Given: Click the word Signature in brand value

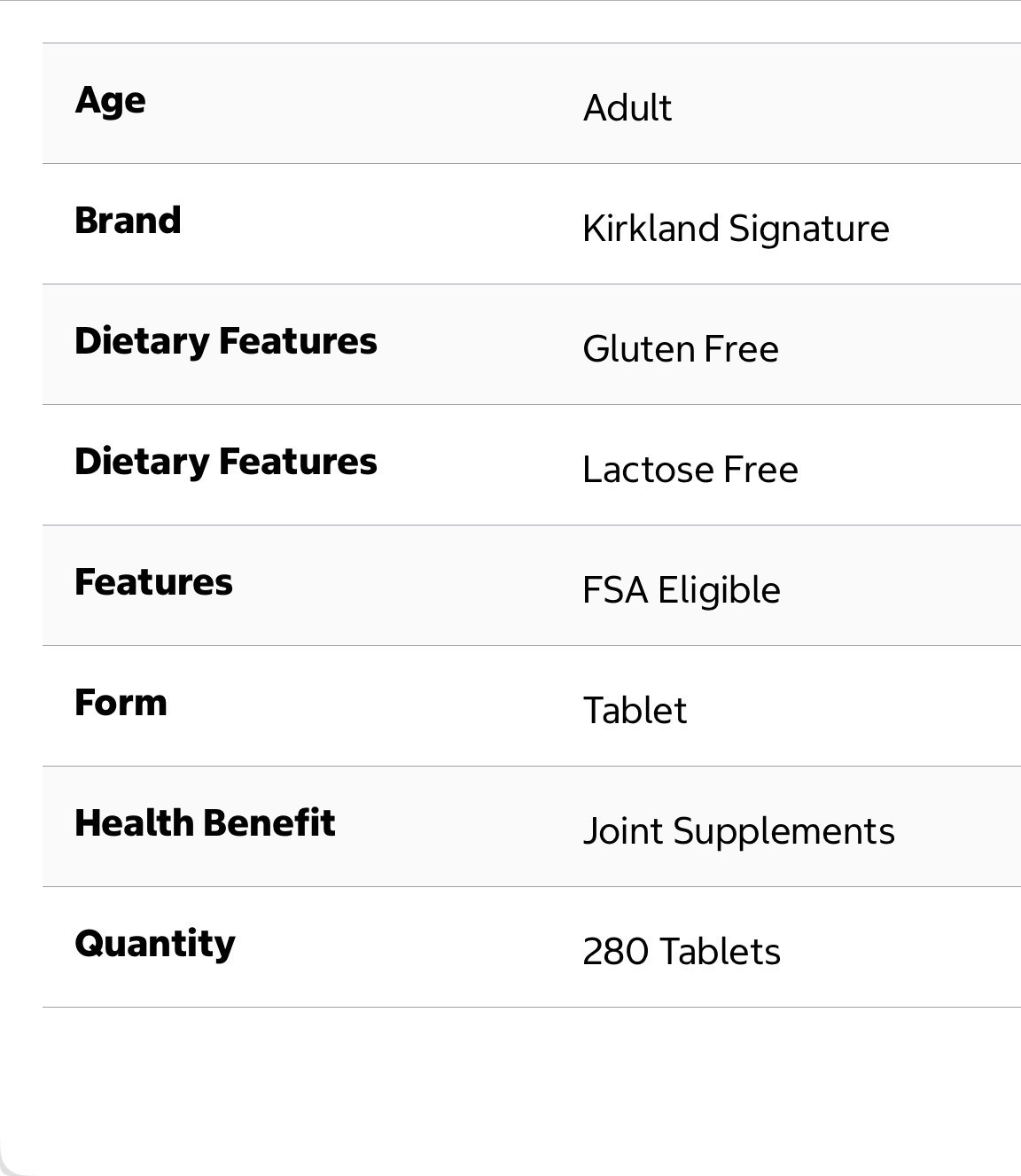Looking at the screenshot, I should click(x=809, y=230).
